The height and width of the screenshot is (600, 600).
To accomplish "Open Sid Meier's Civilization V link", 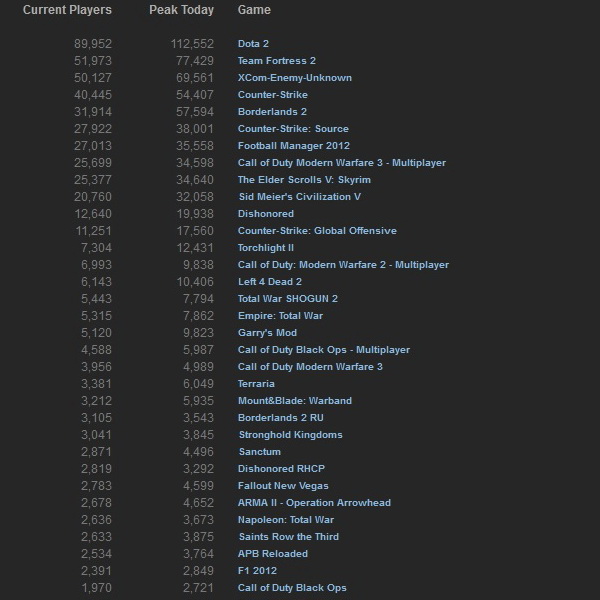I will tap(299, 197).
